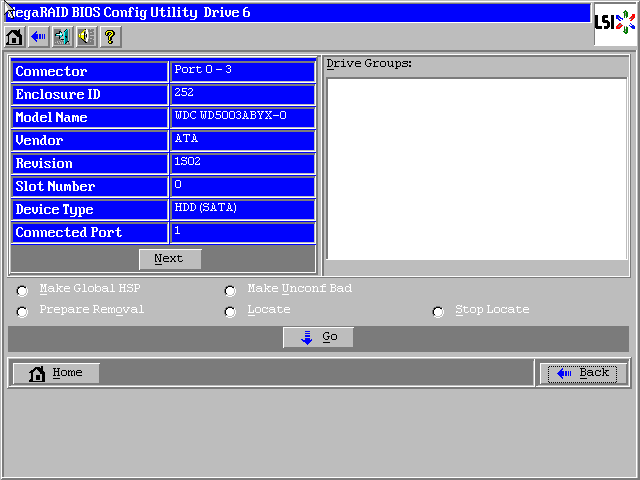Click the Connector label cell
640x480 pixels.
pos(90,71)
